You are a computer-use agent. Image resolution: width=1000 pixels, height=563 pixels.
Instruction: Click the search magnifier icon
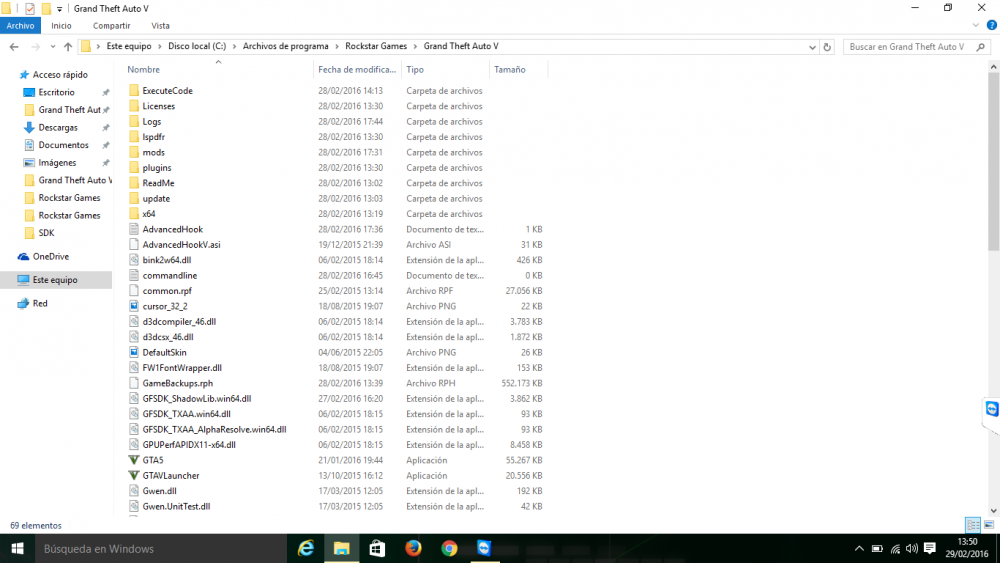pos(981,47)
